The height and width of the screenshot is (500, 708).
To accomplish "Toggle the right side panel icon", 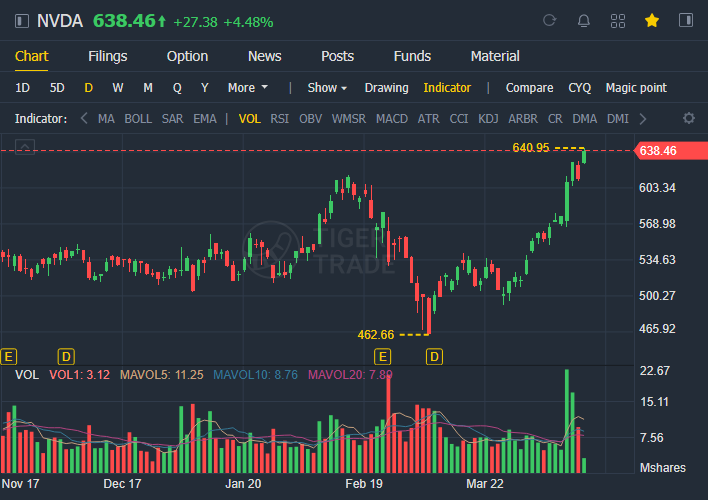I will tap(686, 20).
